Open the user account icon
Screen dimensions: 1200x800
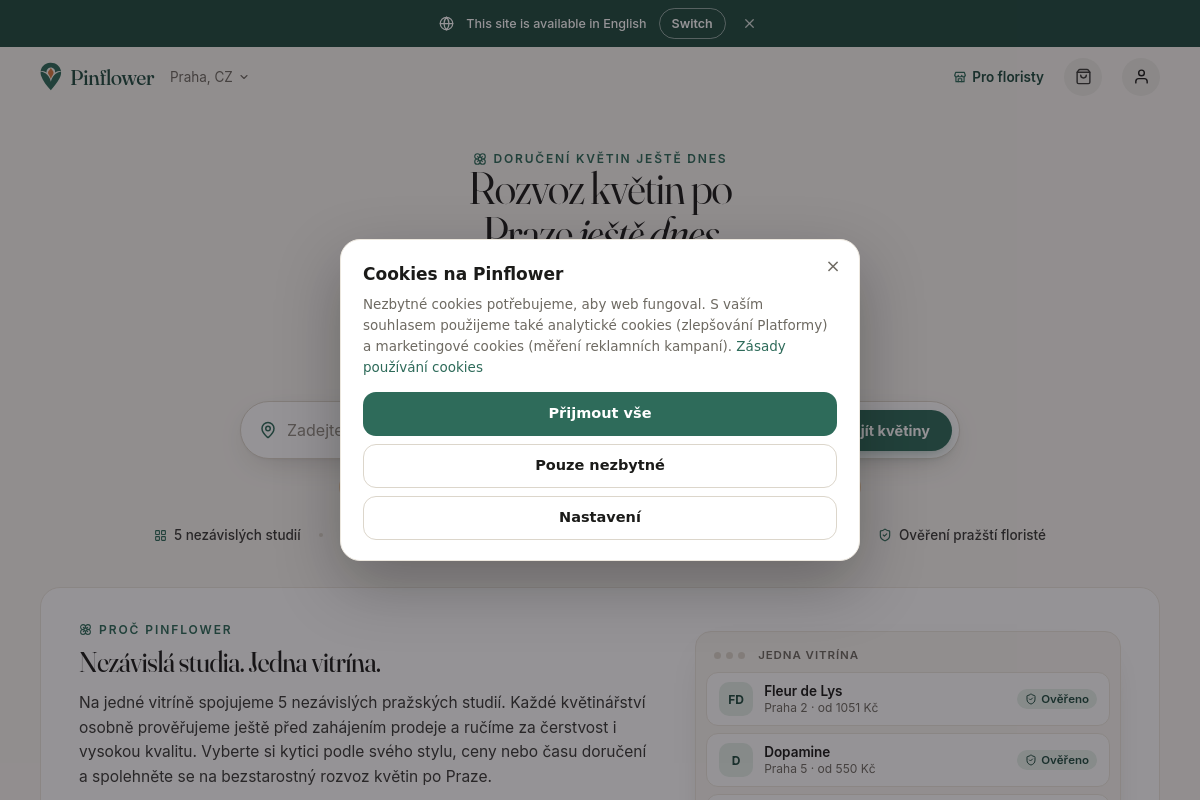click(x=1141, y=77)
